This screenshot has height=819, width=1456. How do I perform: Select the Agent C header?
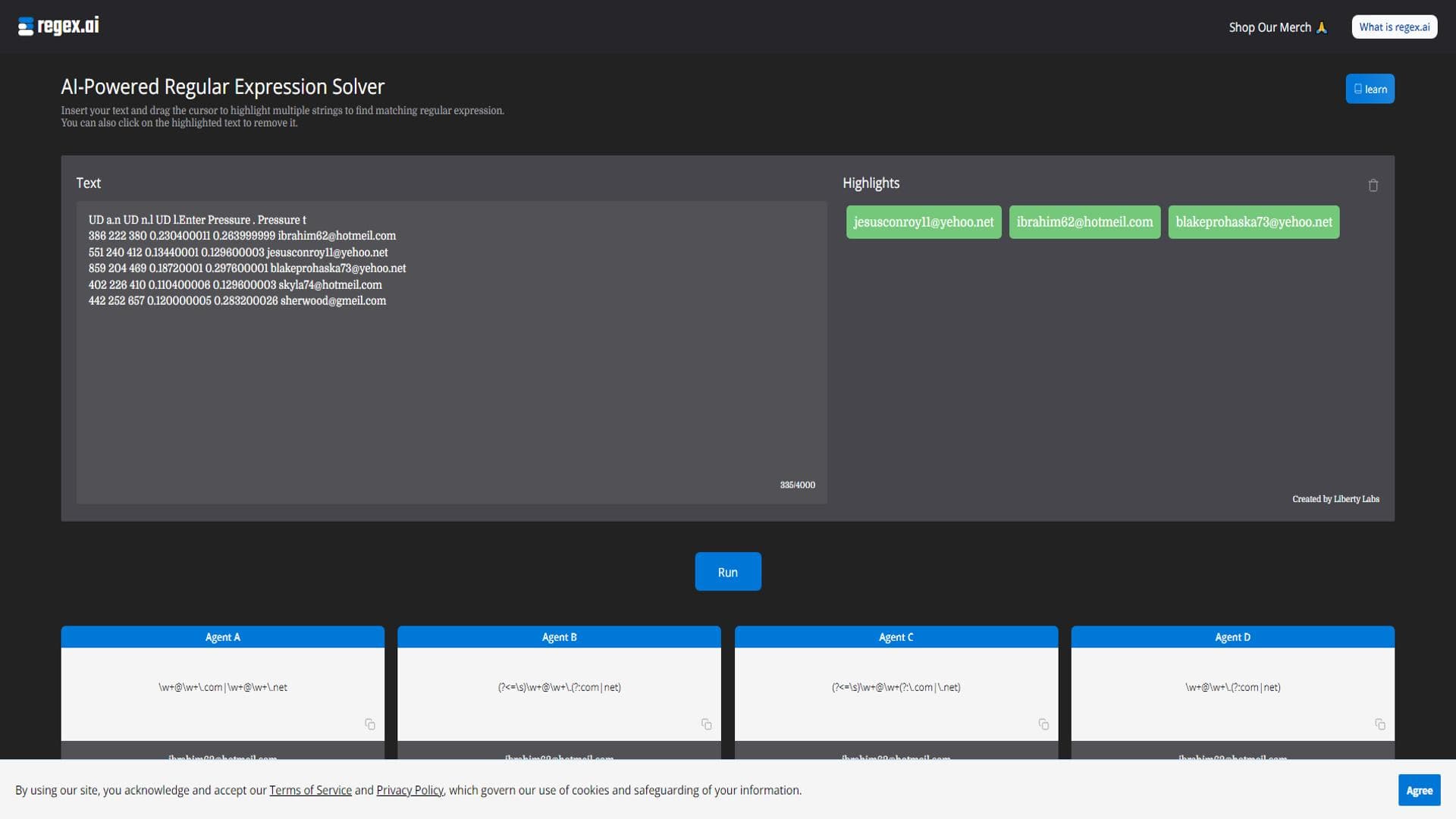click(896, 637)
